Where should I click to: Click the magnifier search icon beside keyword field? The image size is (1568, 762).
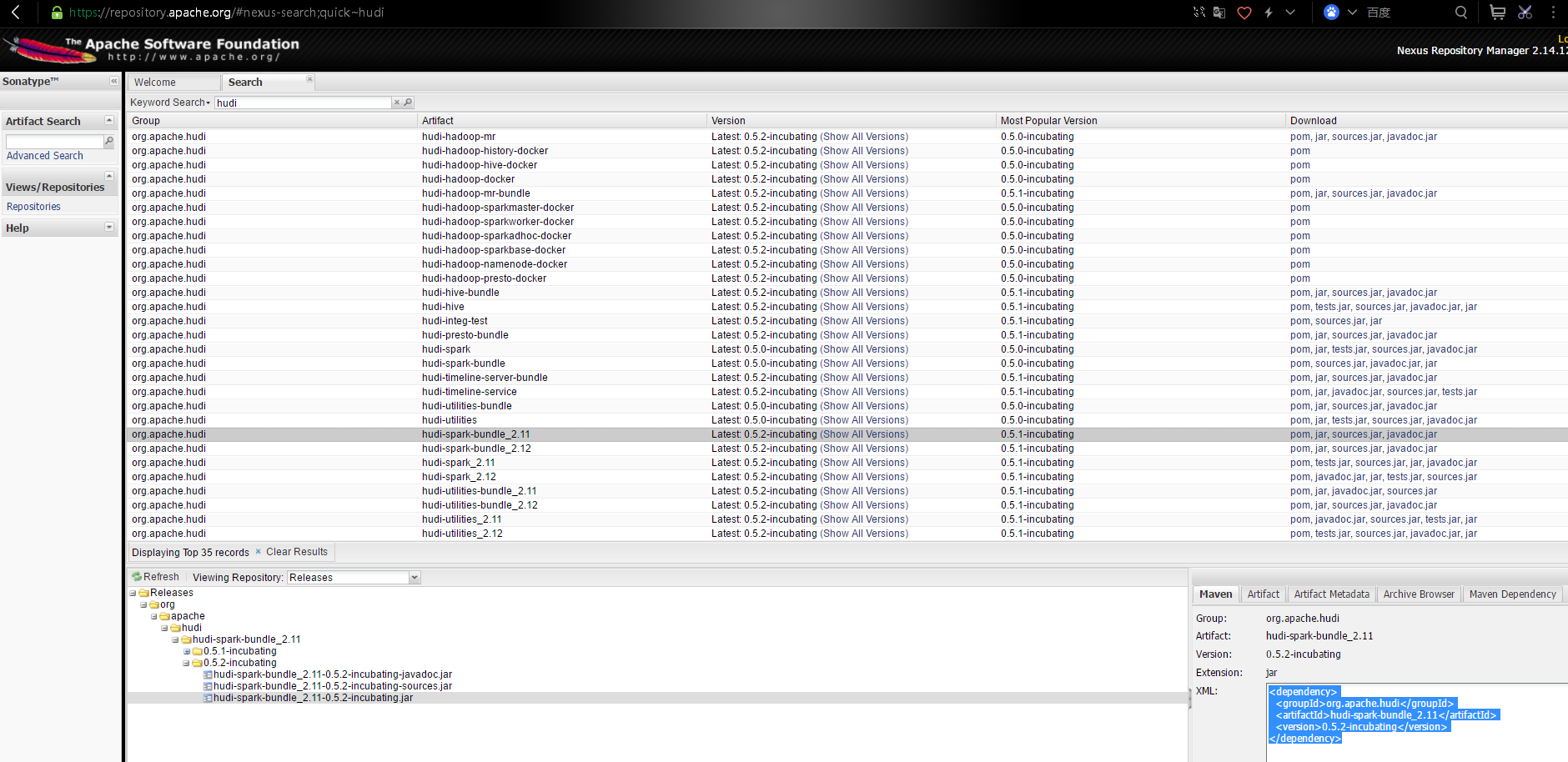tap(408, 102)
